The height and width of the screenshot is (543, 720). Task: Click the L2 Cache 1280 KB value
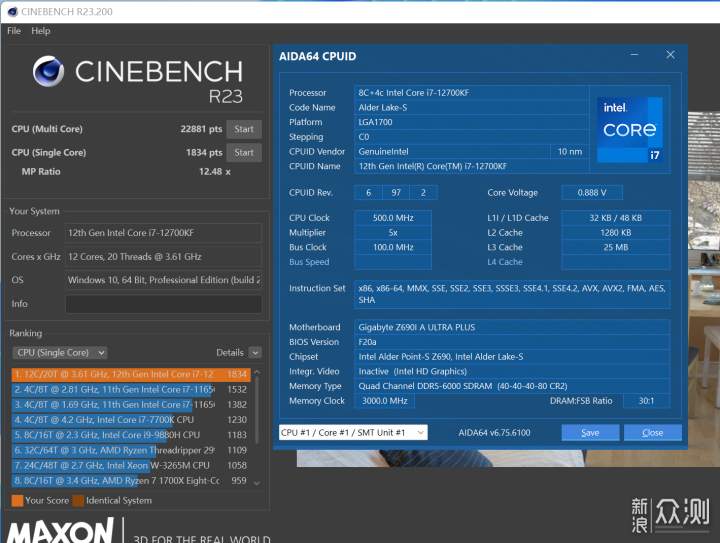616,233
